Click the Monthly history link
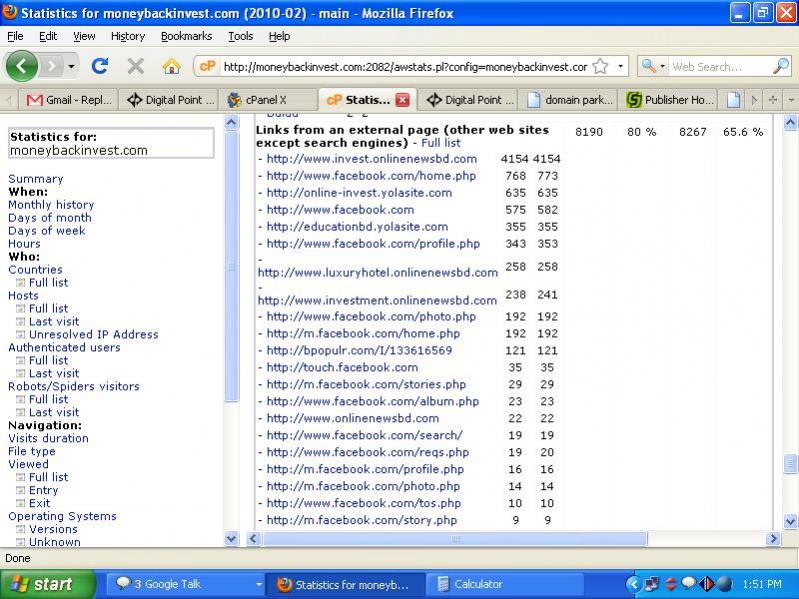 (x=51, y=205)
